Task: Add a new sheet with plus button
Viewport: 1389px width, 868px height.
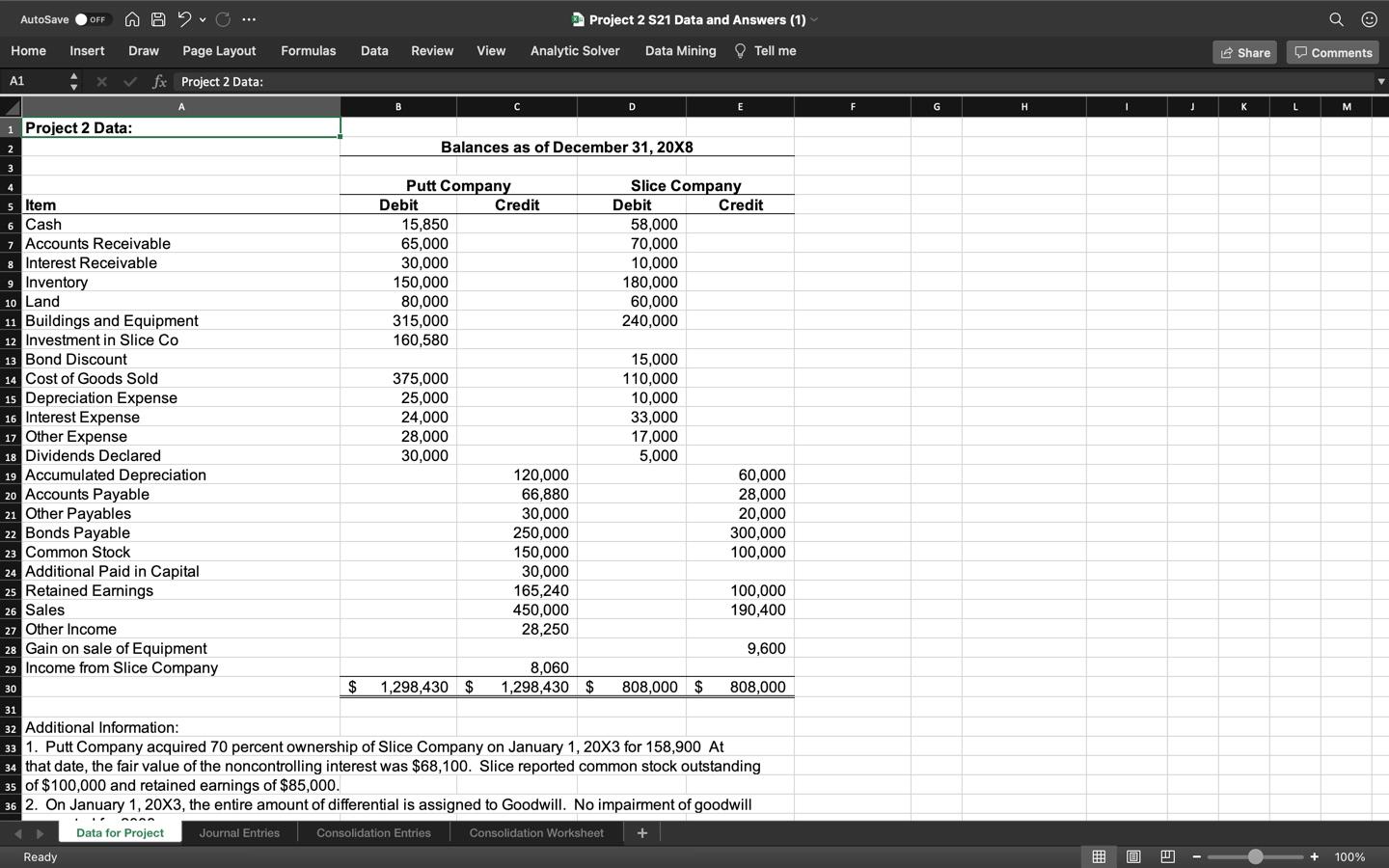Action: click(642, 832)
